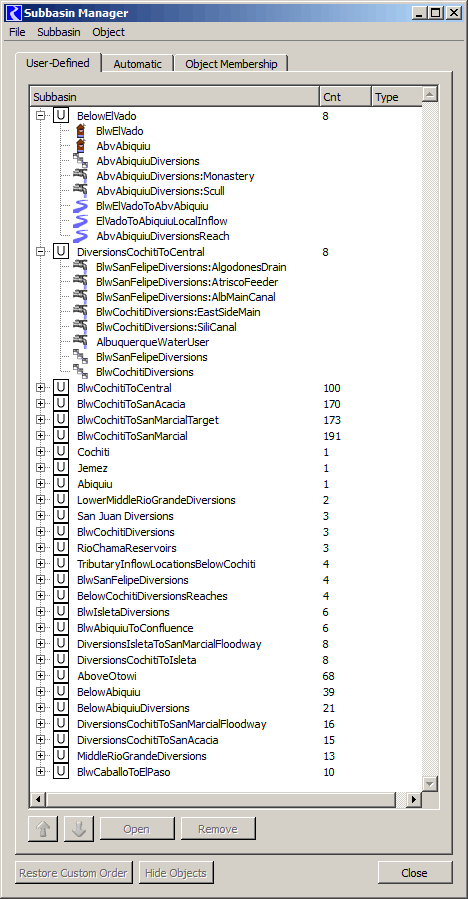Collapse the DiversionsCochitiToCentral subbasin
The width and height of the screenshot is (468, 899).
40,252
